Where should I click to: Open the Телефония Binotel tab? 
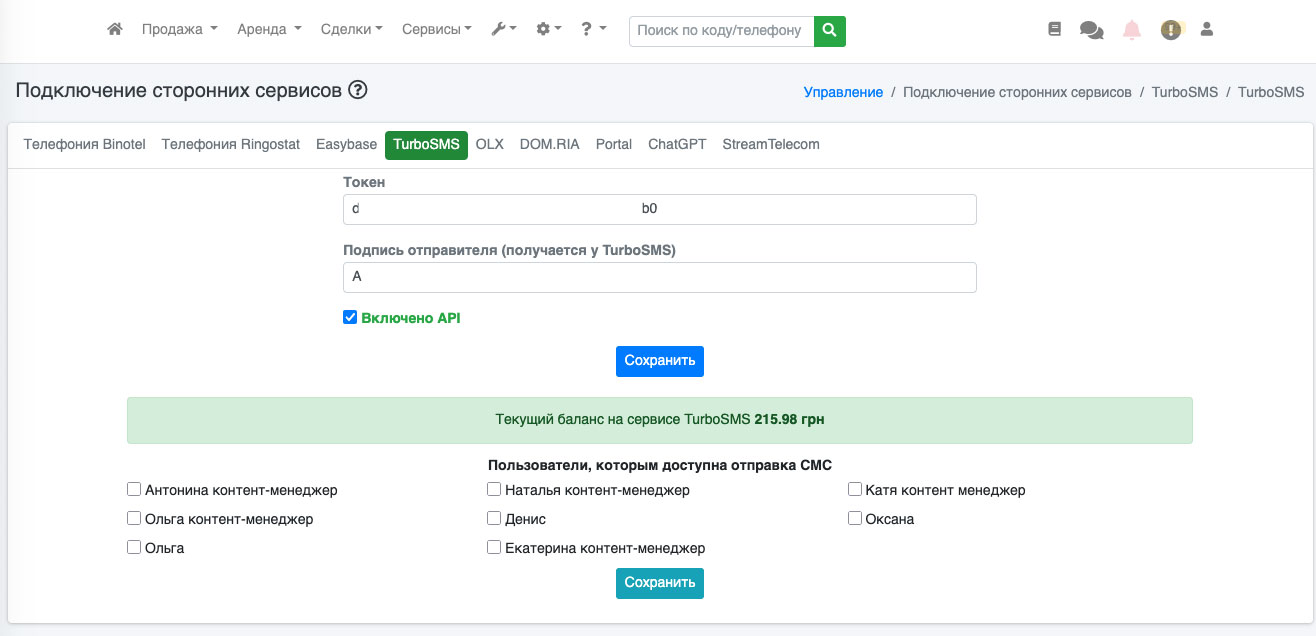[85, 144]
